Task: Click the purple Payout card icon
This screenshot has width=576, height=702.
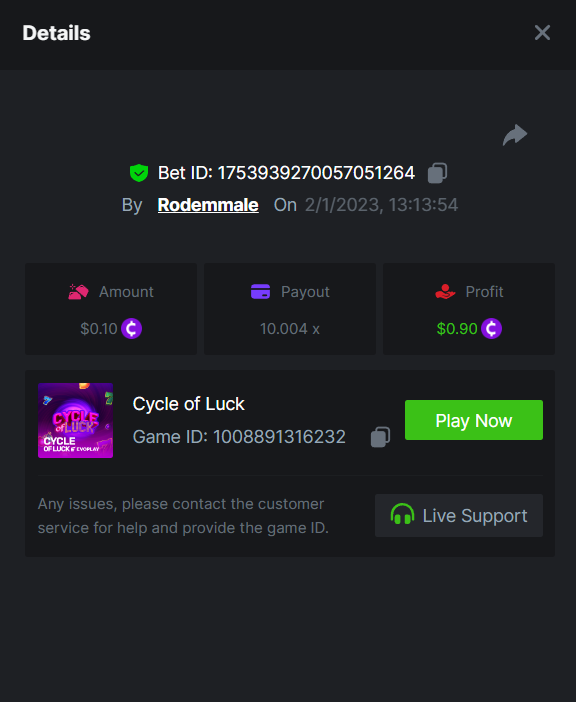Action: pyautogui.click(x=260, y=291)
